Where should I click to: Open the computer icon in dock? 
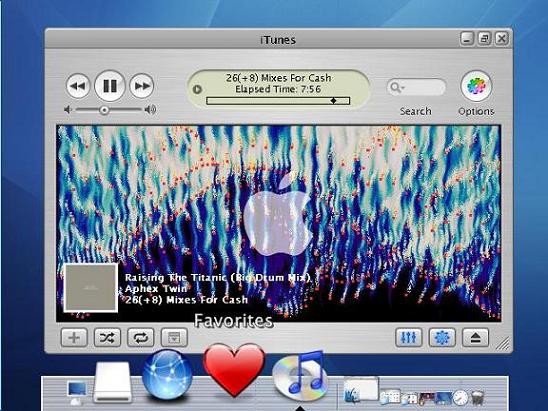pos(77,392)
